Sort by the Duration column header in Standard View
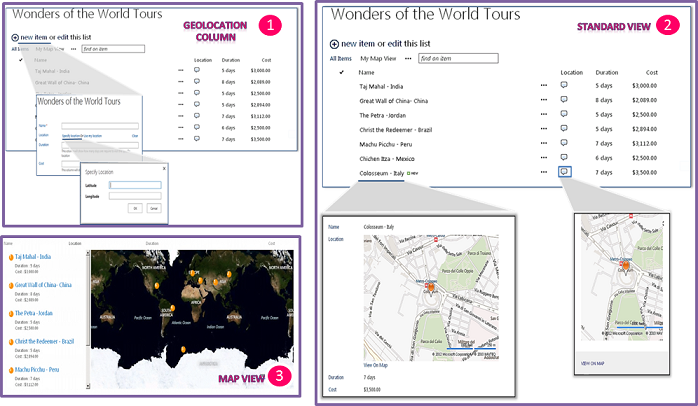The height and width of the screenshot is (406, 698). pos(607,72)
